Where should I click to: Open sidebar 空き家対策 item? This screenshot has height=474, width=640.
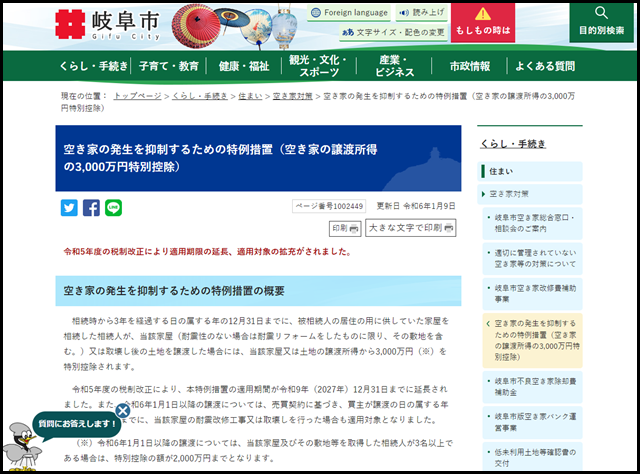click(x=530, y=194)
